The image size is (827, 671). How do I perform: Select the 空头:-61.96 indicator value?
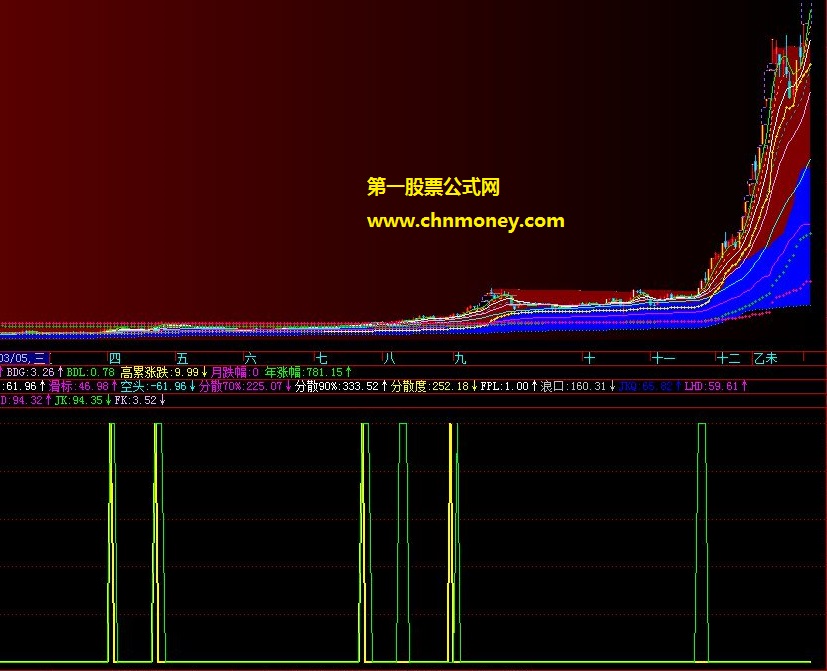[153, 386]
